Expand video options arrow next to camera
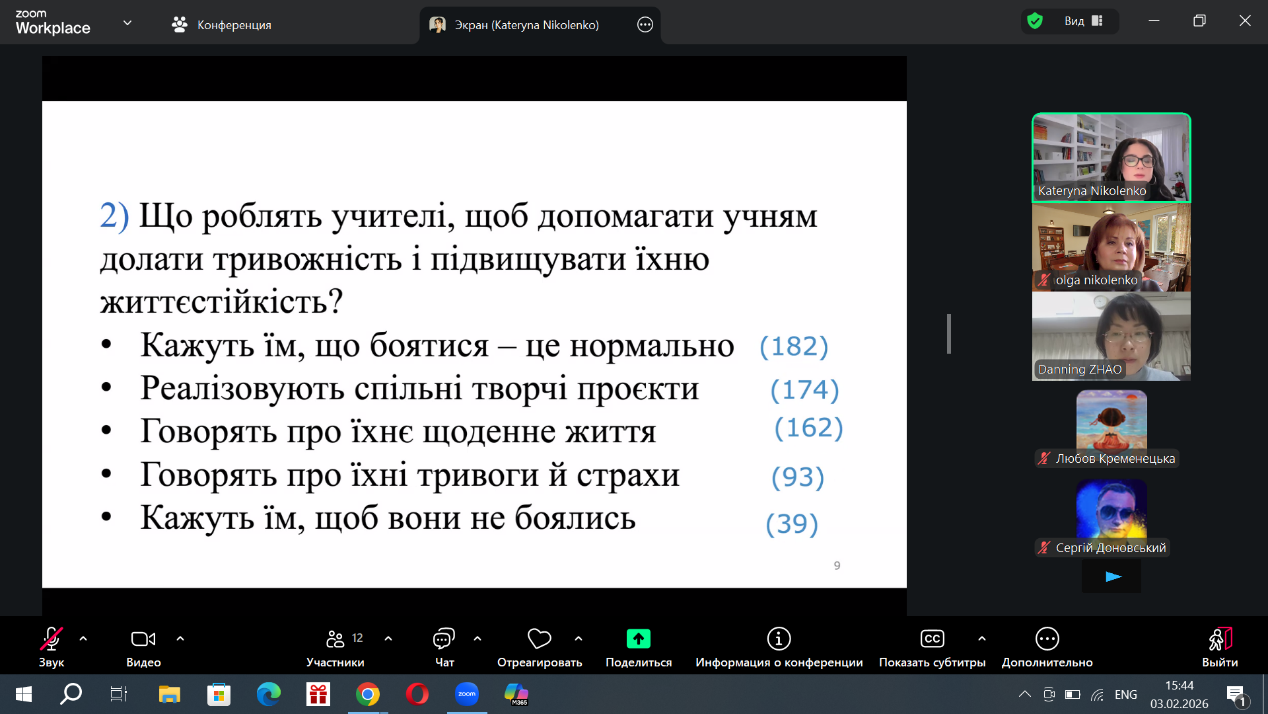The width and height of the screenshot is (1268, 714). (180, 638)
